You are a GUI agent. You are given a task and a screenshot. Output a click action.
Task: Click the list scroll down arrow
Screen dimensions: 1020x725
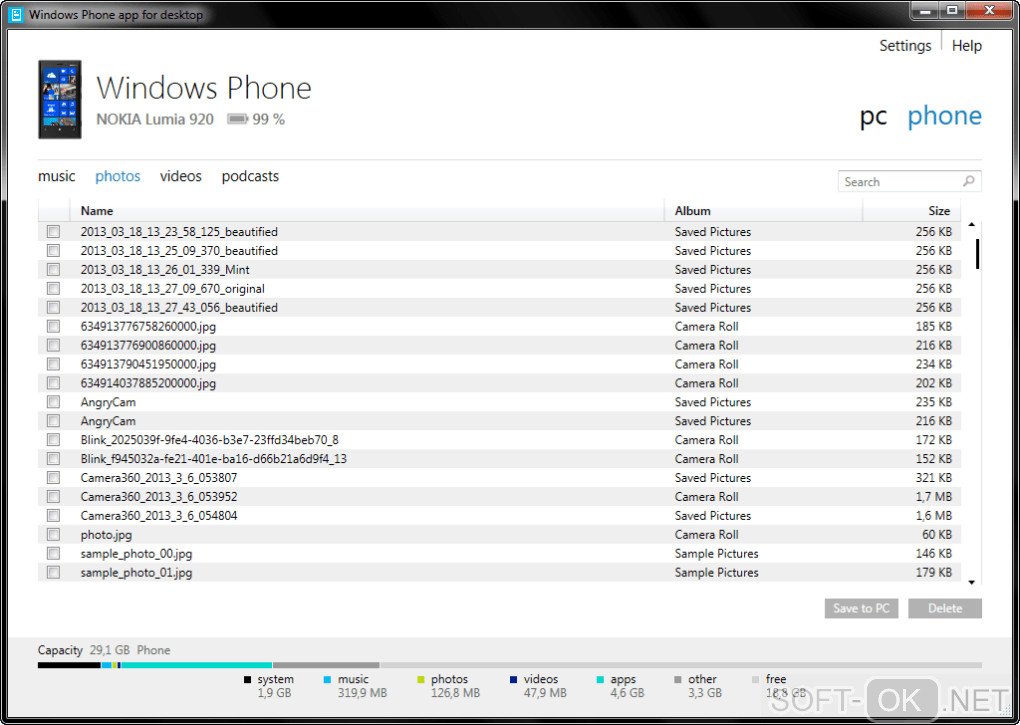(972, 582)
